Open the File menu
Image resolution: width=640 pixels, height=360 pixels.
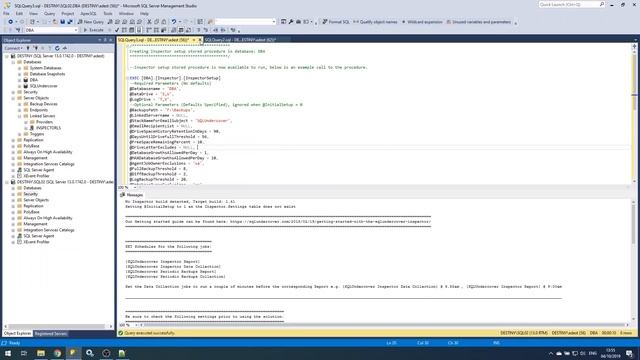[x=6, y=13]
